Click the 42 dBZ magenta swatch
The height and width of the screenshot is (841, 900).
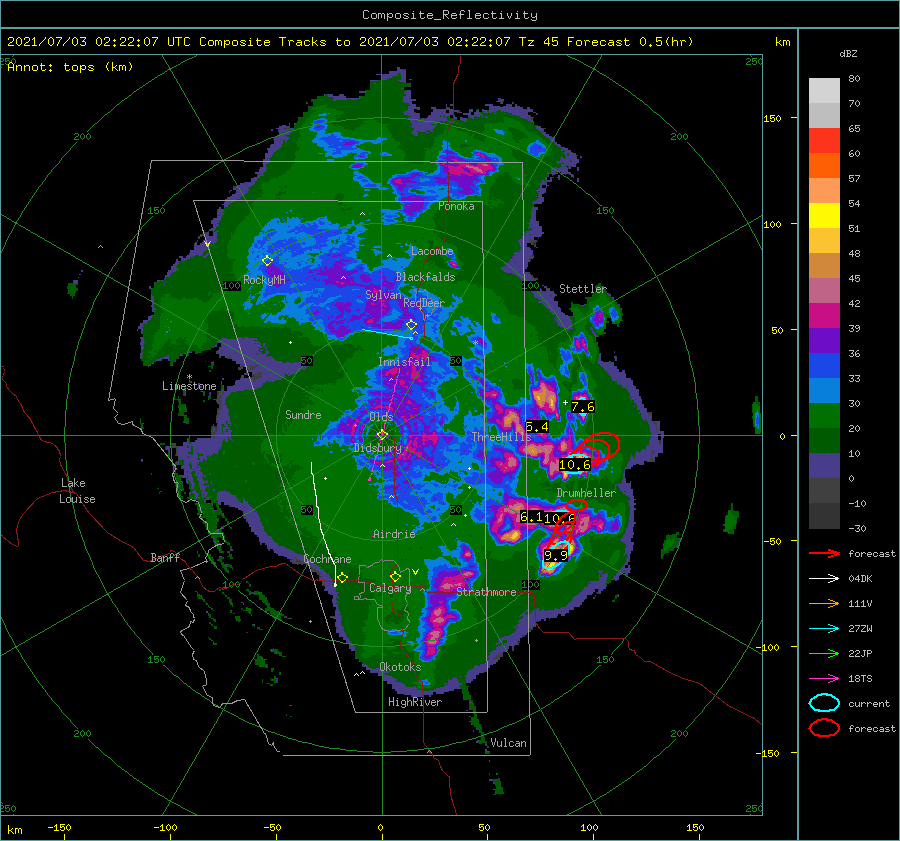pos(824,316)
